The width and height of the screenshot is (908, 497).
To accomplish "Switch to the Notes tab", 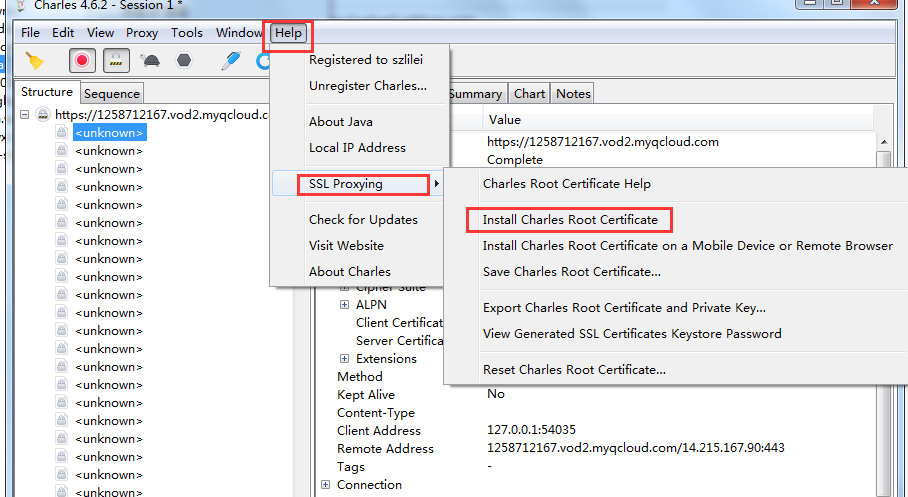I will 573,93.
